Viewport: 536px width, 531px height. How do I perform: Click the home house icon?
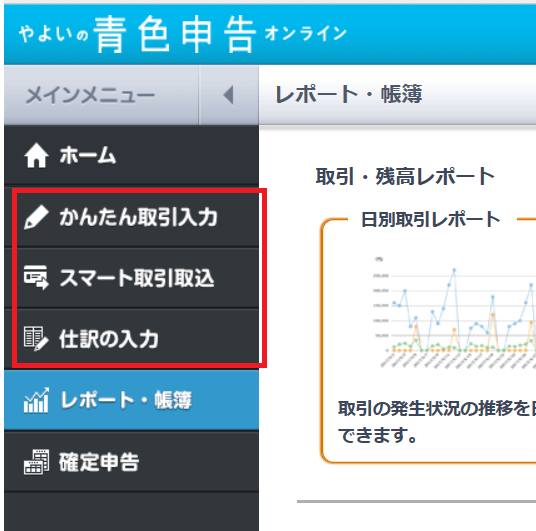(36, 156)
